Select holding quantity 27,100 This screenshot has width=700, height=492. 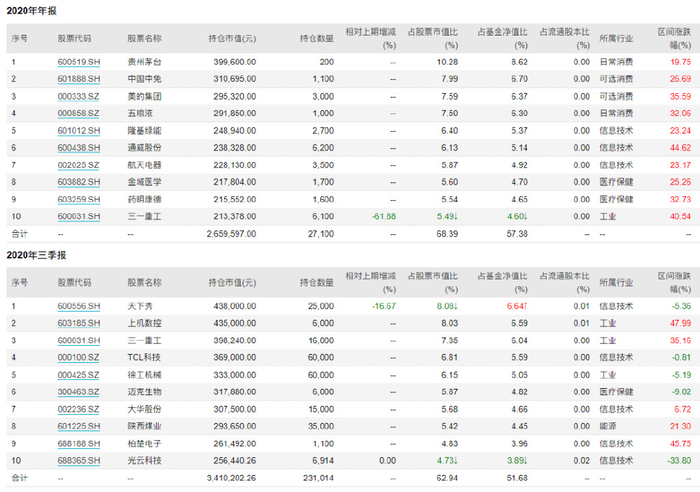coord(321,234)
